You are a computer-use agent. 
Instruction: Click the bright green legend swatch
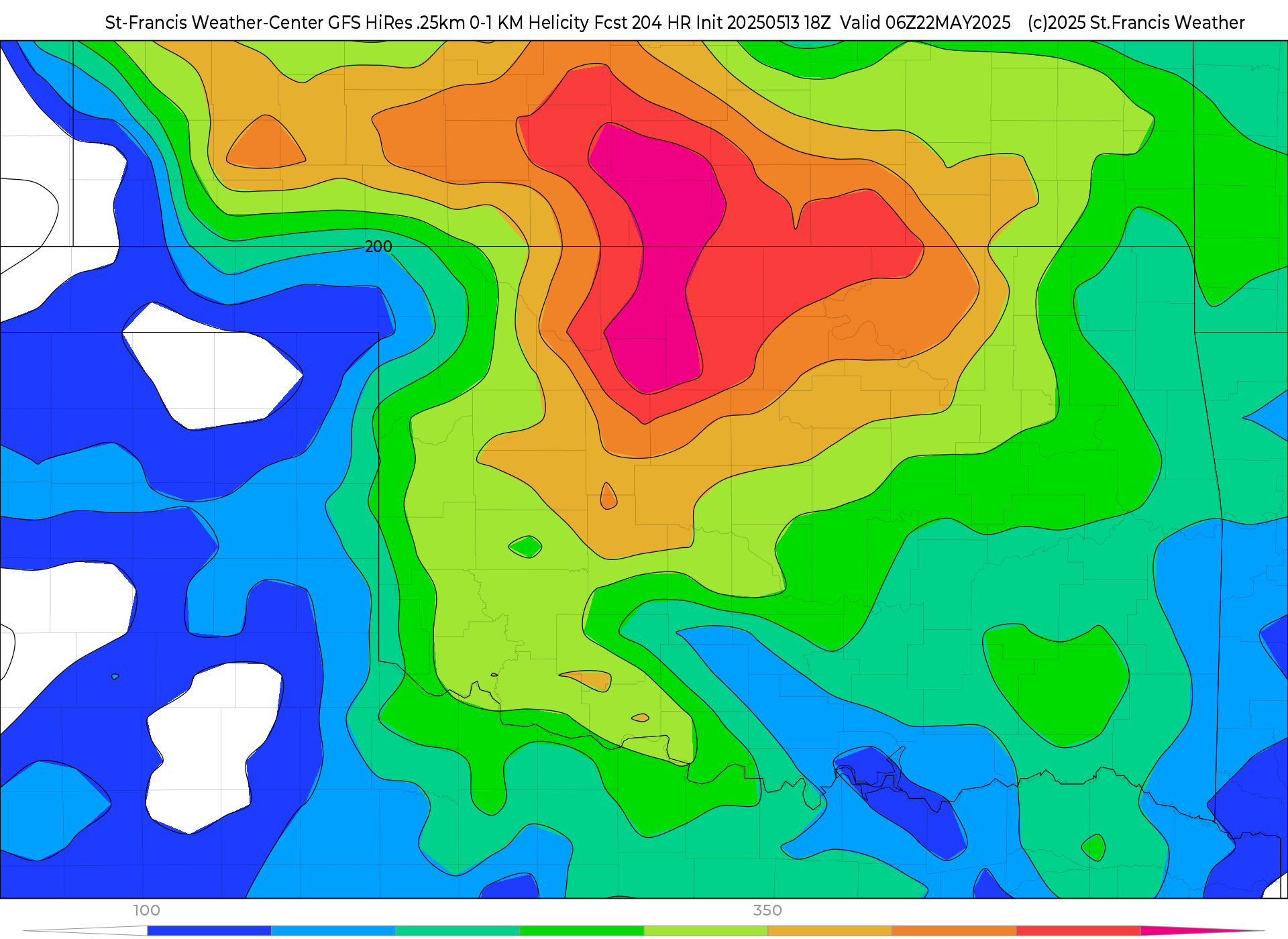click(582, 931)
